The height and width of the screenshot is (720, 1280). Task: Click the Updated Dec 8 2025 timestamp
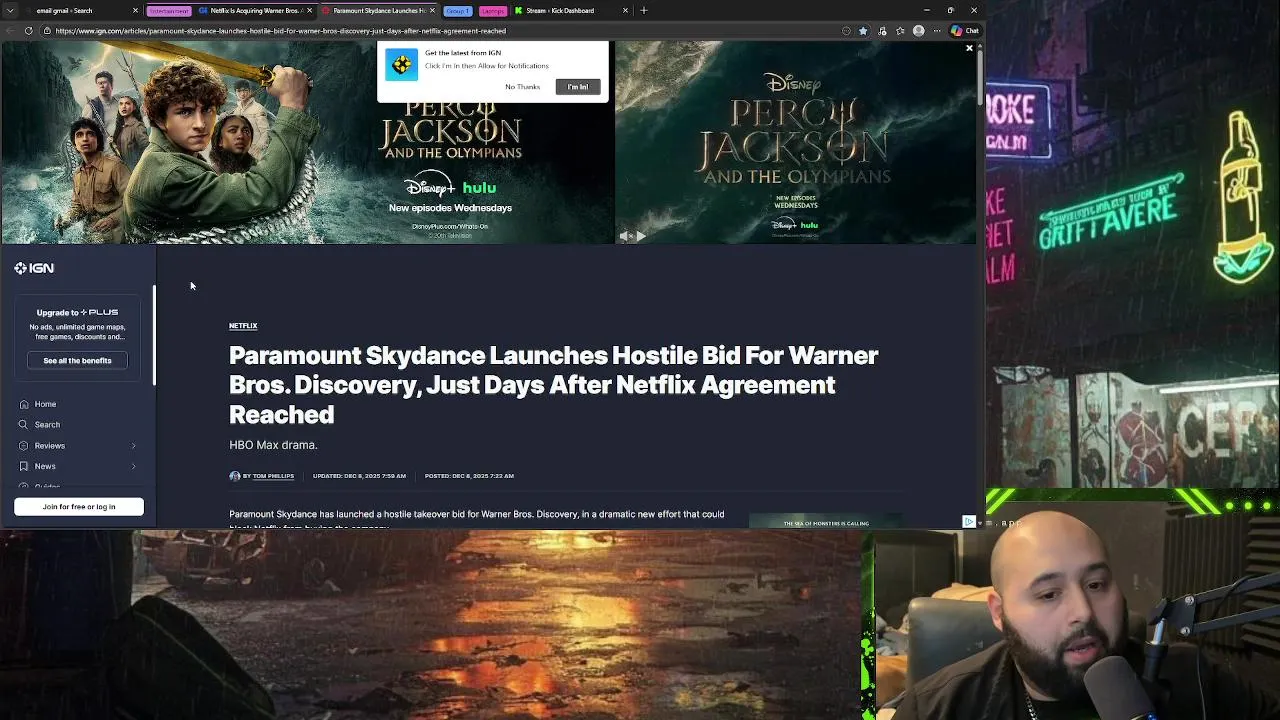tap(359, 476)
